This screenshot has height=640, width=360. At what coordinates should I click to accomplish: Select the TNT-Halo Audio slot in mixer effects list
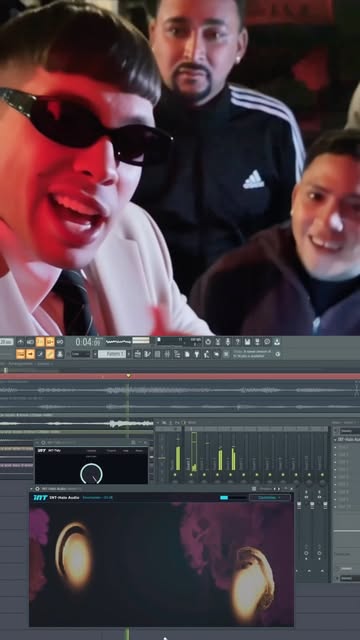(349, 440)
